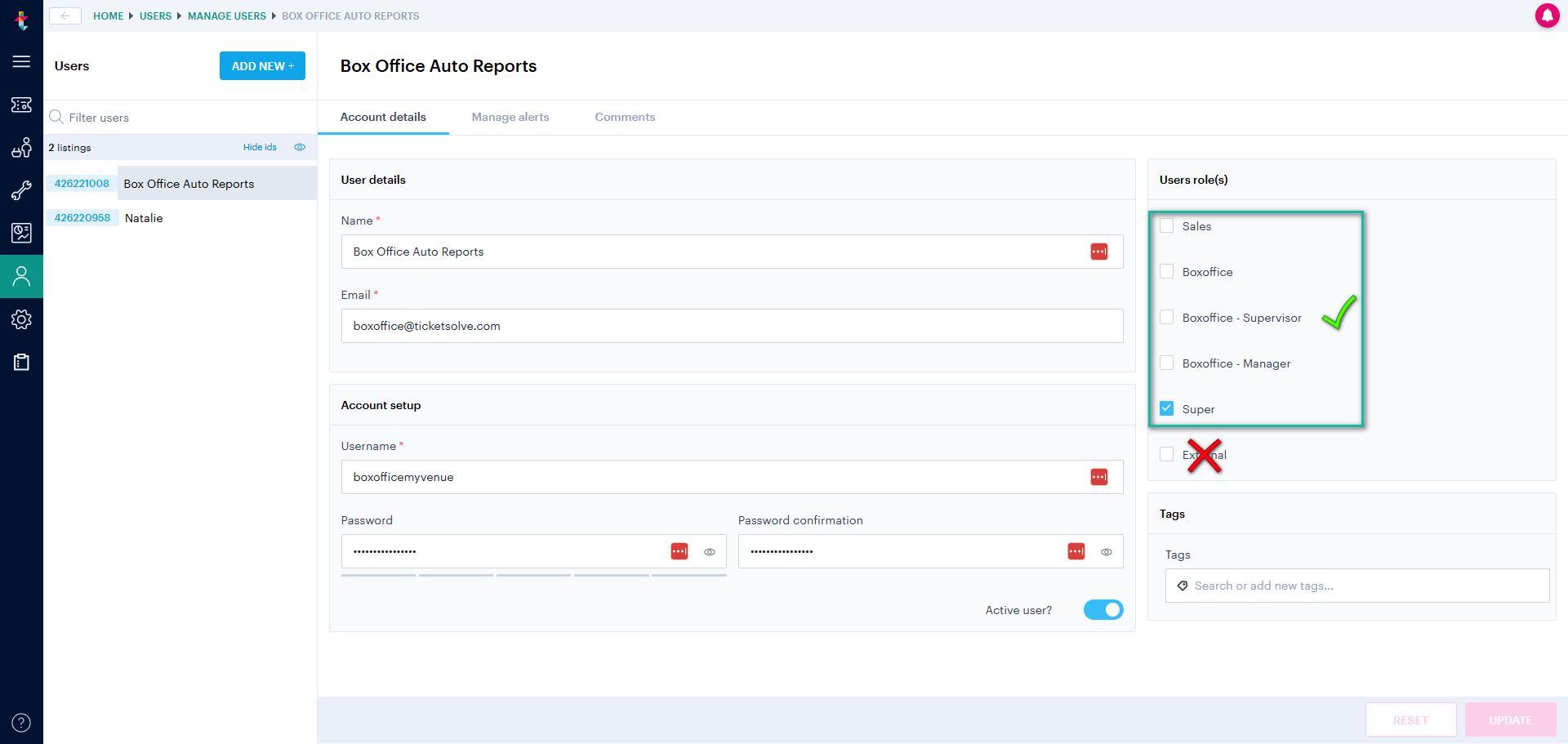Open the help question mark icon
1568x744 pixels.
(21, 723)
